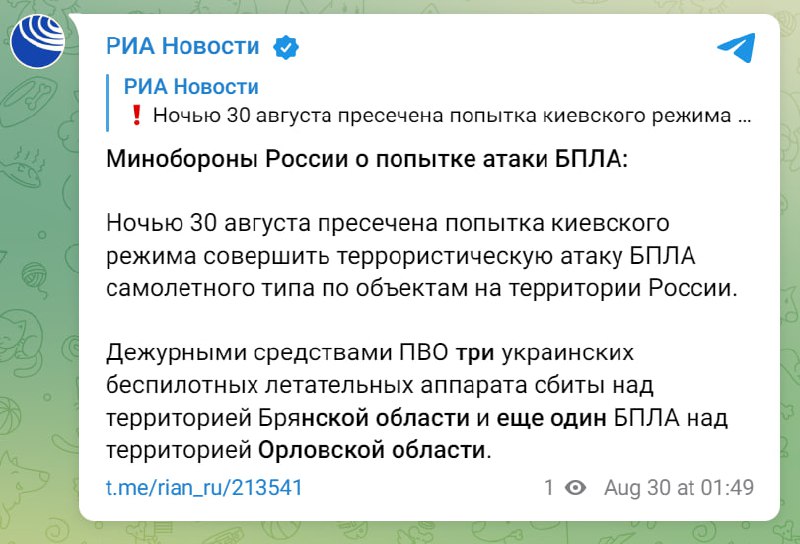This screenshot has height=544, width=800.
Task: Click the headline Минобороны России о попытке атаки
Action: (x=369, y=162)
